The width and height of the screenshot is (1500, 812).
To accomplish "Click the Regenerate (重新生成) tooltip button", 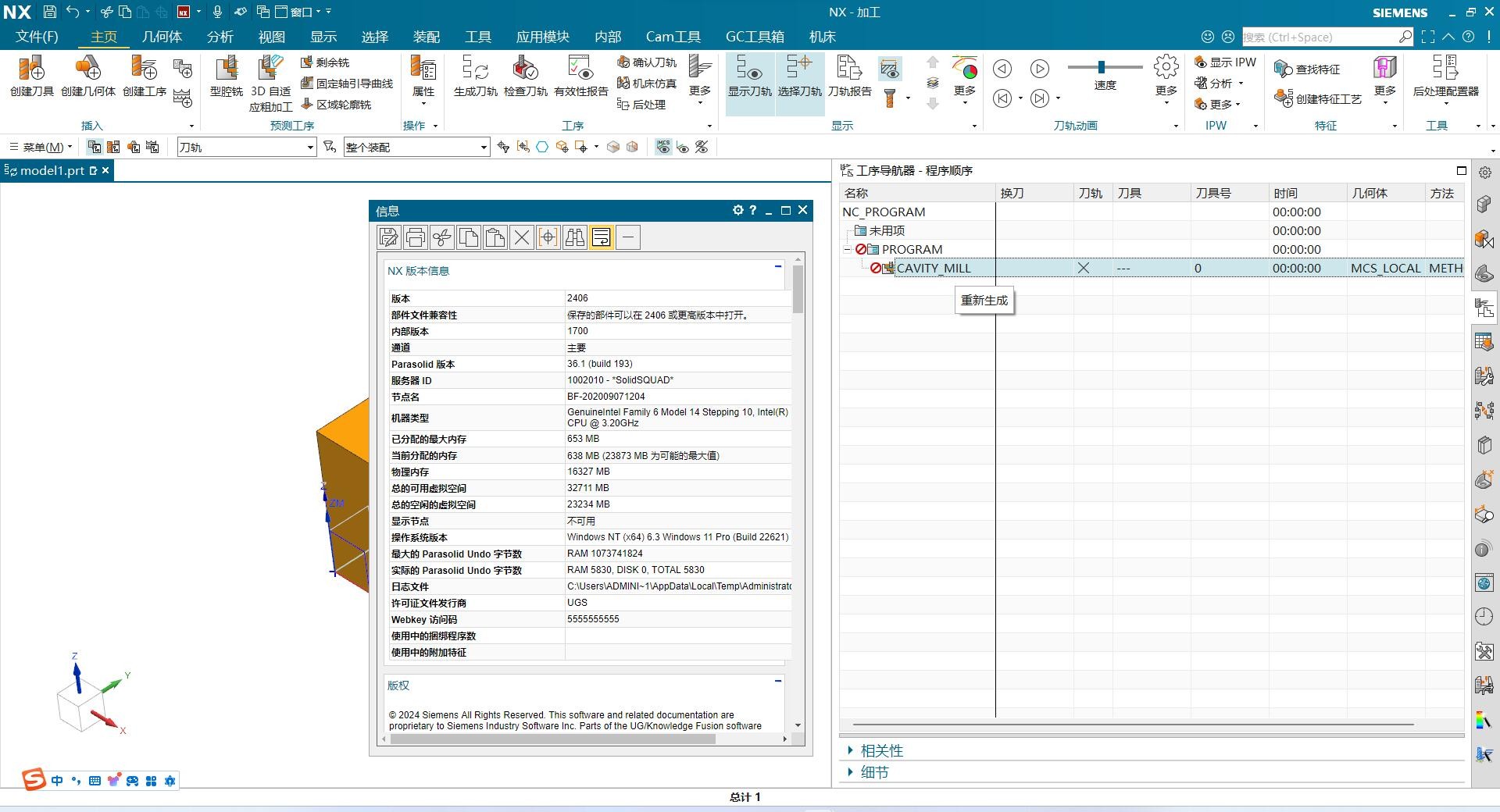I will [984, 301].
